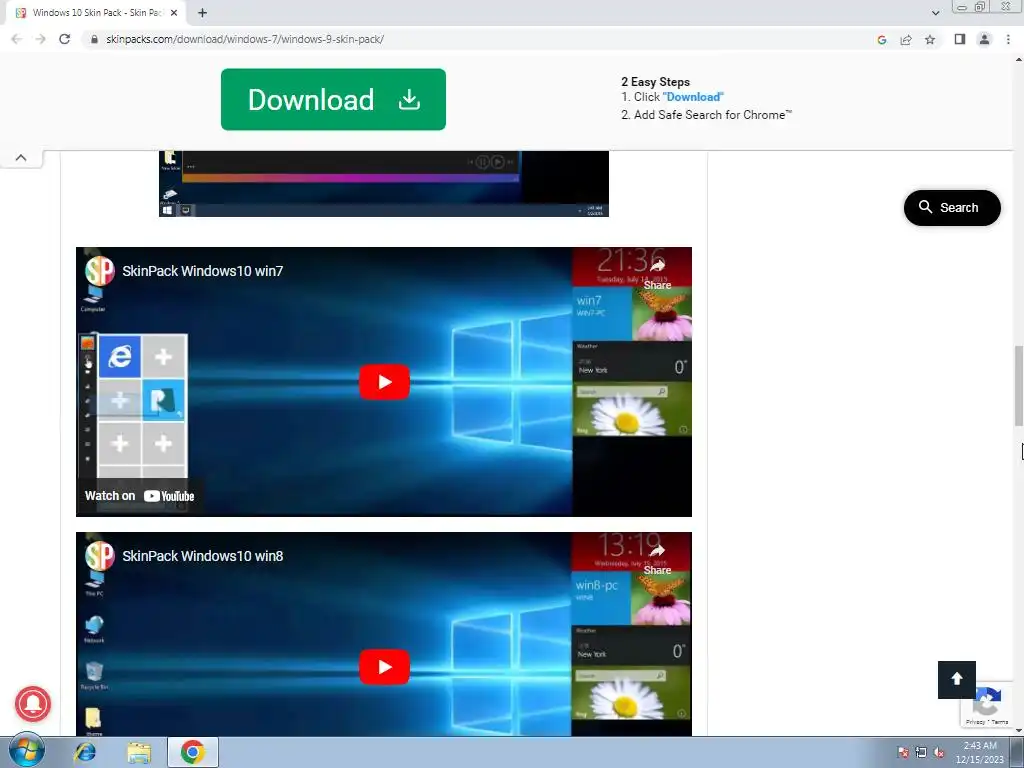1024x768 pixels.
Task: Click the volume tray icon
Action: click(939, 752)
